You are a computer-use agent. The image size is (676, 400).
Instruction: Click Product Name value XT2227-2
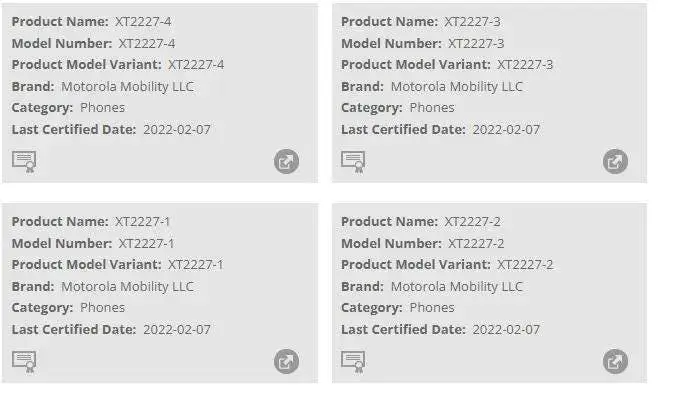tap(473, 222)
